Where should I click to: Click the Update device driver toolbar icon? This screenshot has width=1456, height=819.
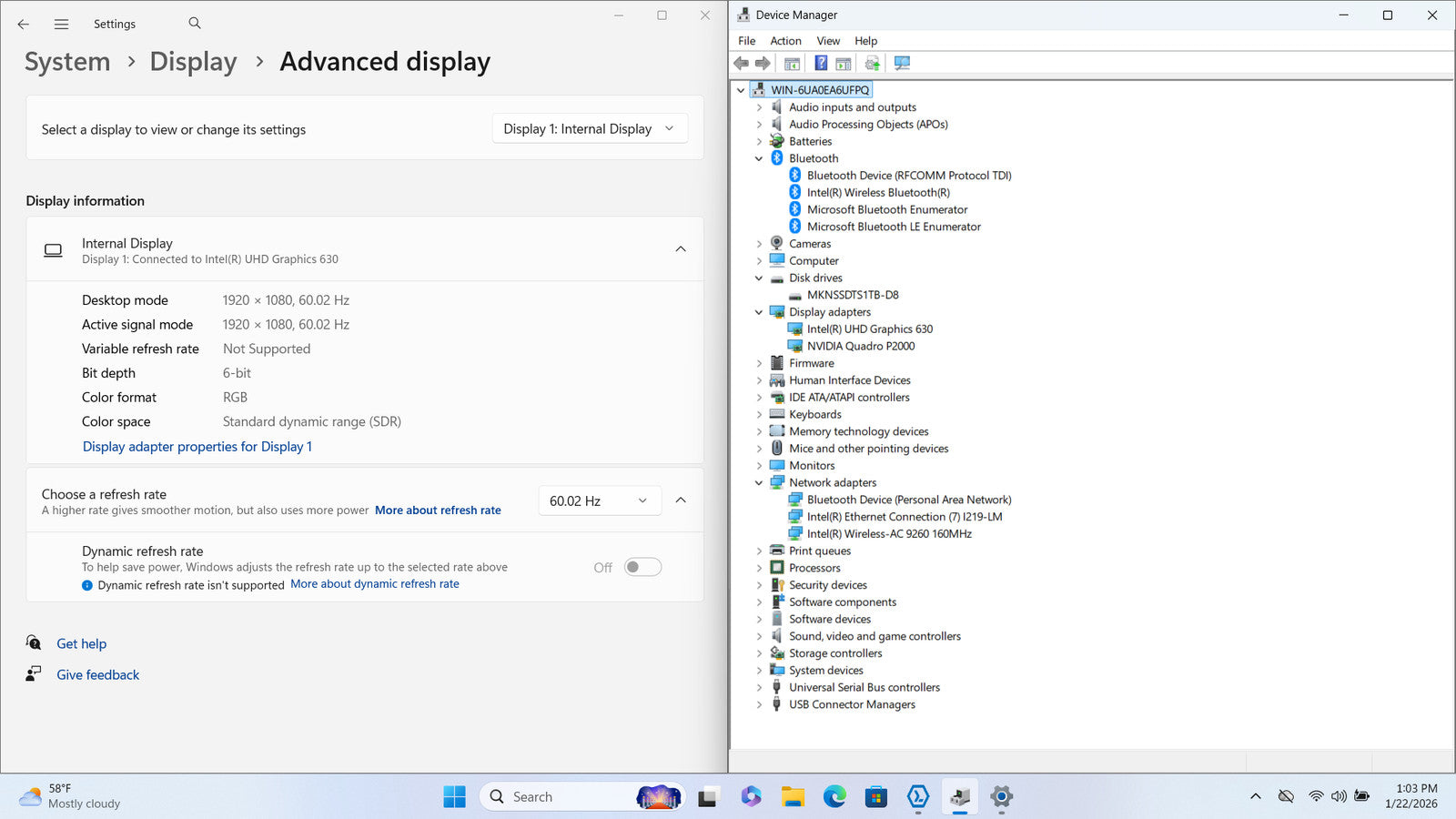pos(872,63)
